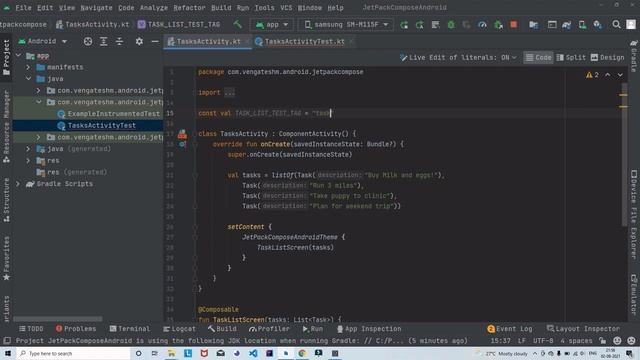Open the VCS menu
The image size is (640, 360).
click(x=286, y=8)
